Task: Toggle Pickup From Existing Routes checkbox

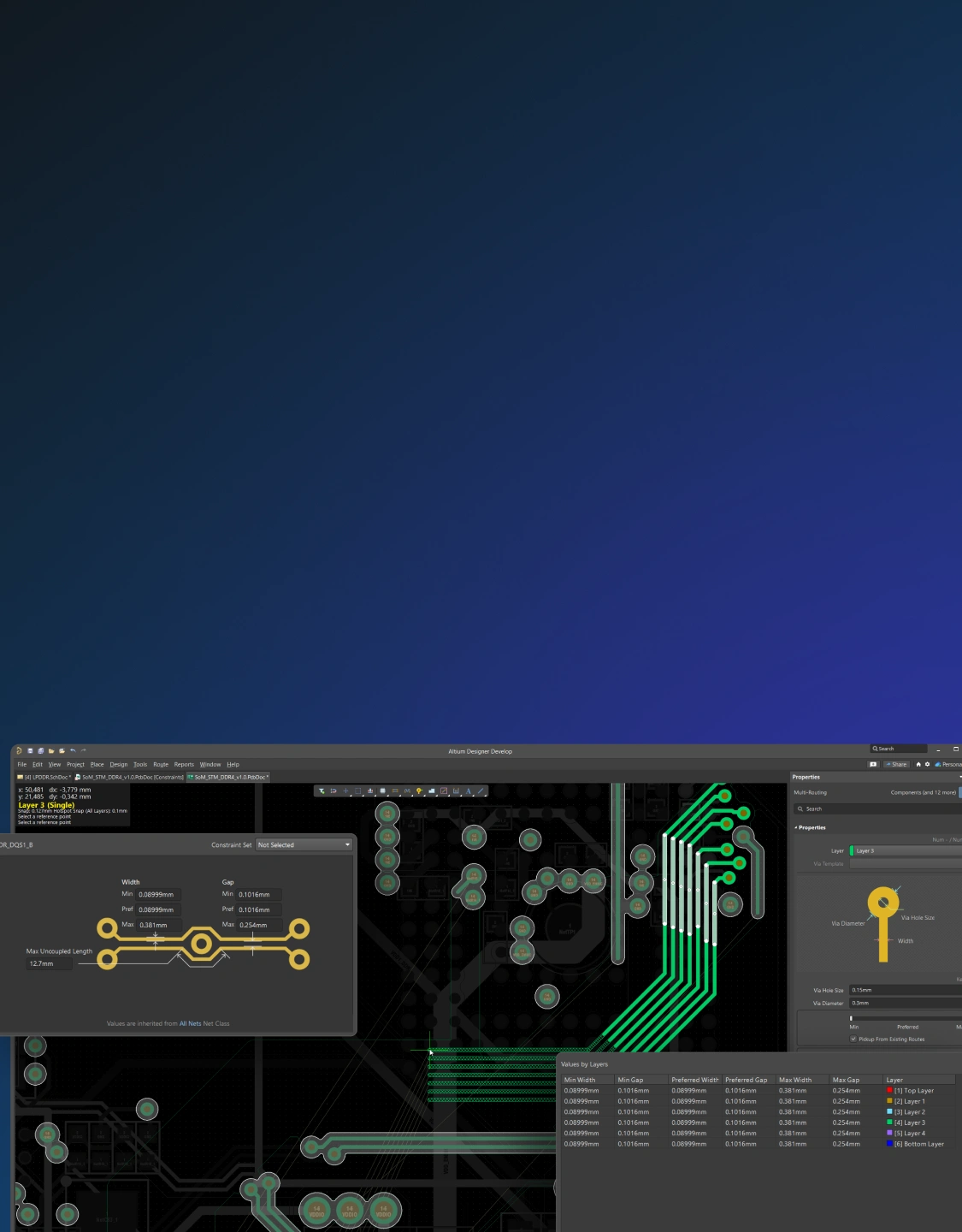Action: tap(853, 1039)
